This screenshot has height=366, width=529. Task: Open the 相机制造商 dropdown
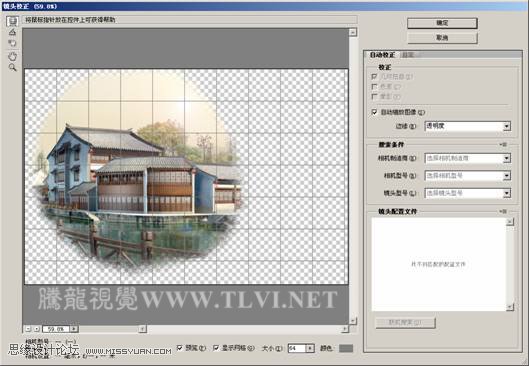point(468,158)
